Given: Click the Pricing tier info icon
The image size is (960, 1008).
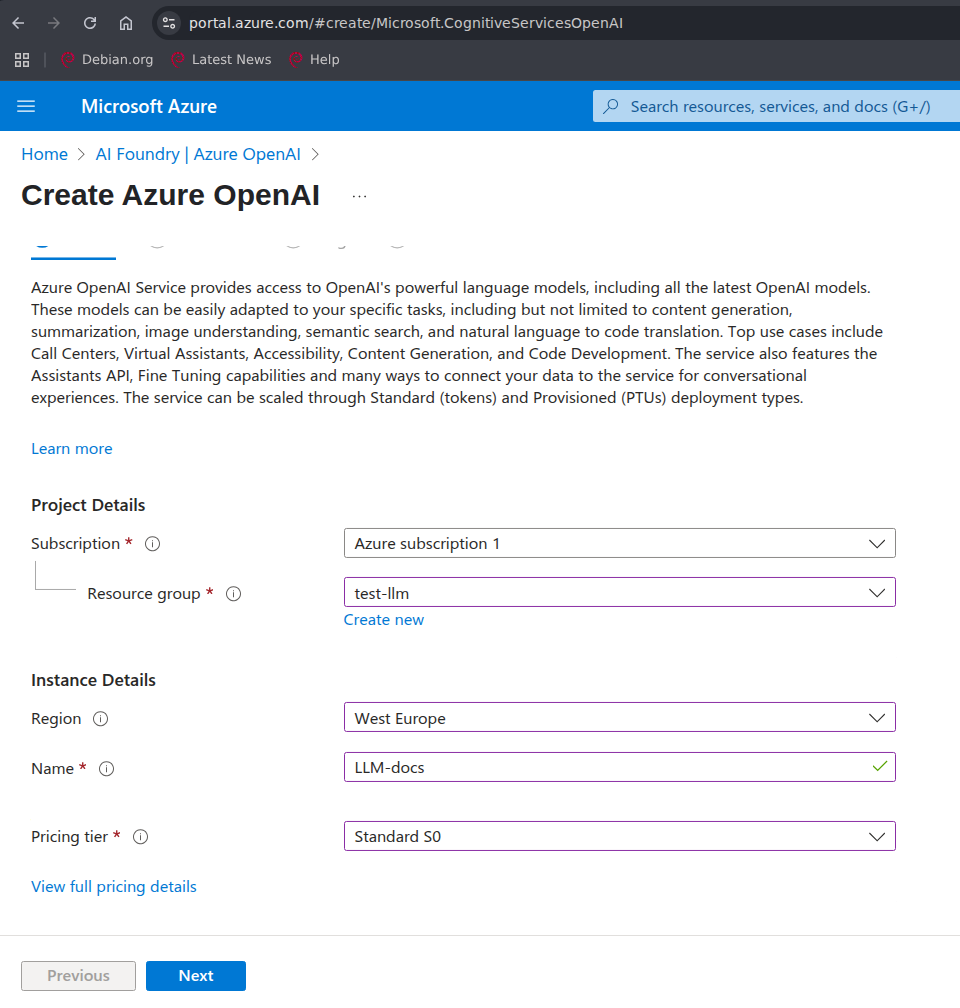Looking at the screenshot, I should tap(141, 837).
